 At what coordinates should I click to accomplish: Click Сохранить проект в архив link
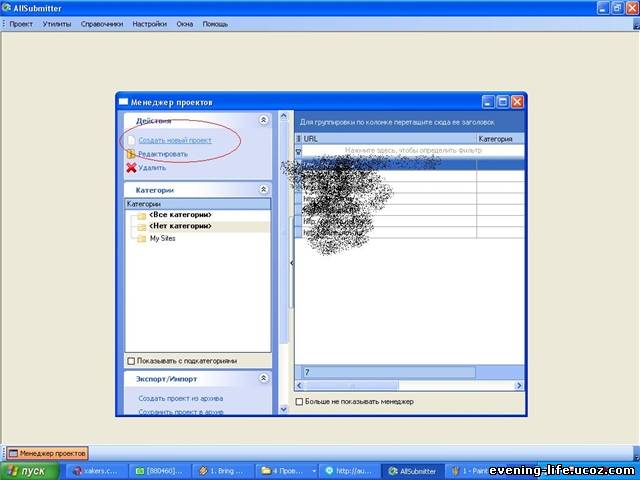(x=180, y=412)
